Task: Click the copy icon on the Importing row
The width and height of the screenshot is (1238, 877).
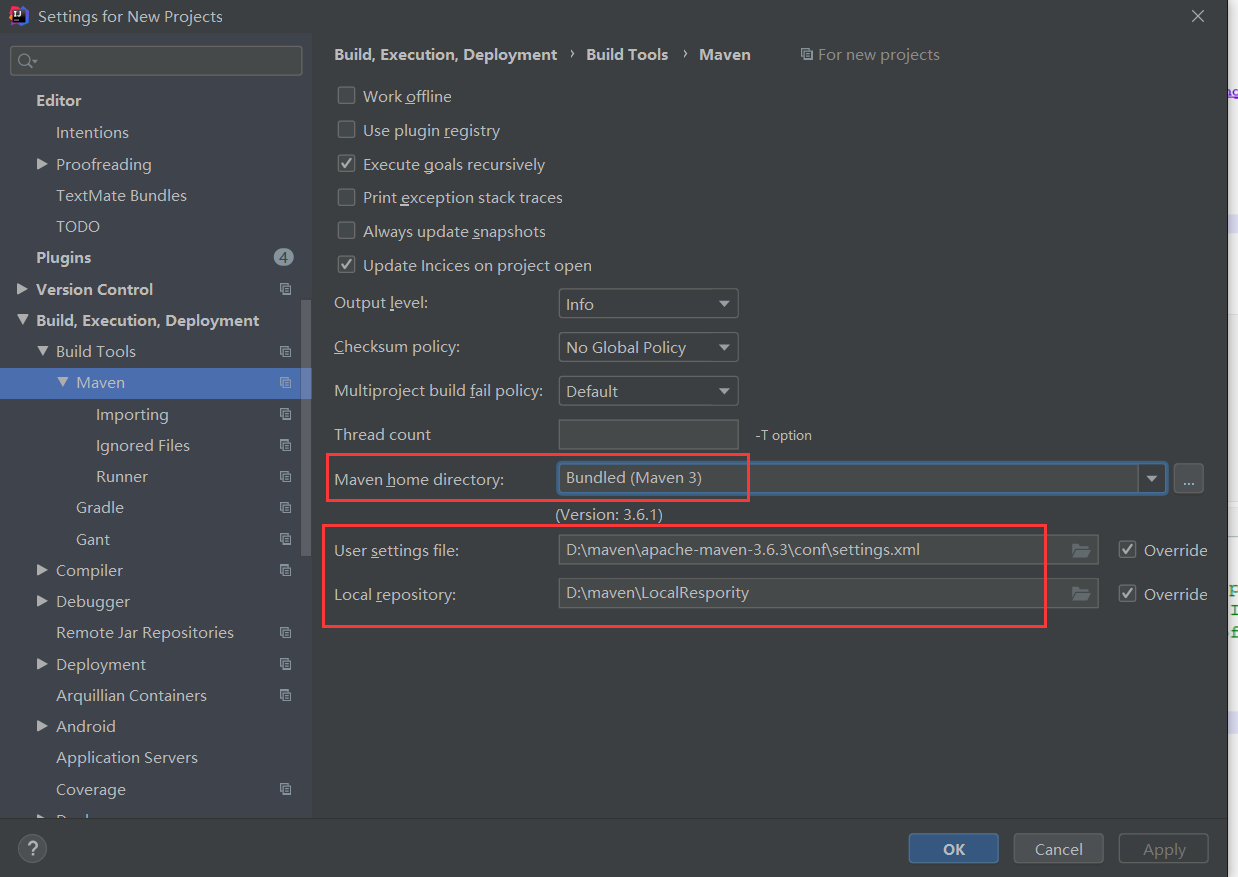Action: (286, 414)
